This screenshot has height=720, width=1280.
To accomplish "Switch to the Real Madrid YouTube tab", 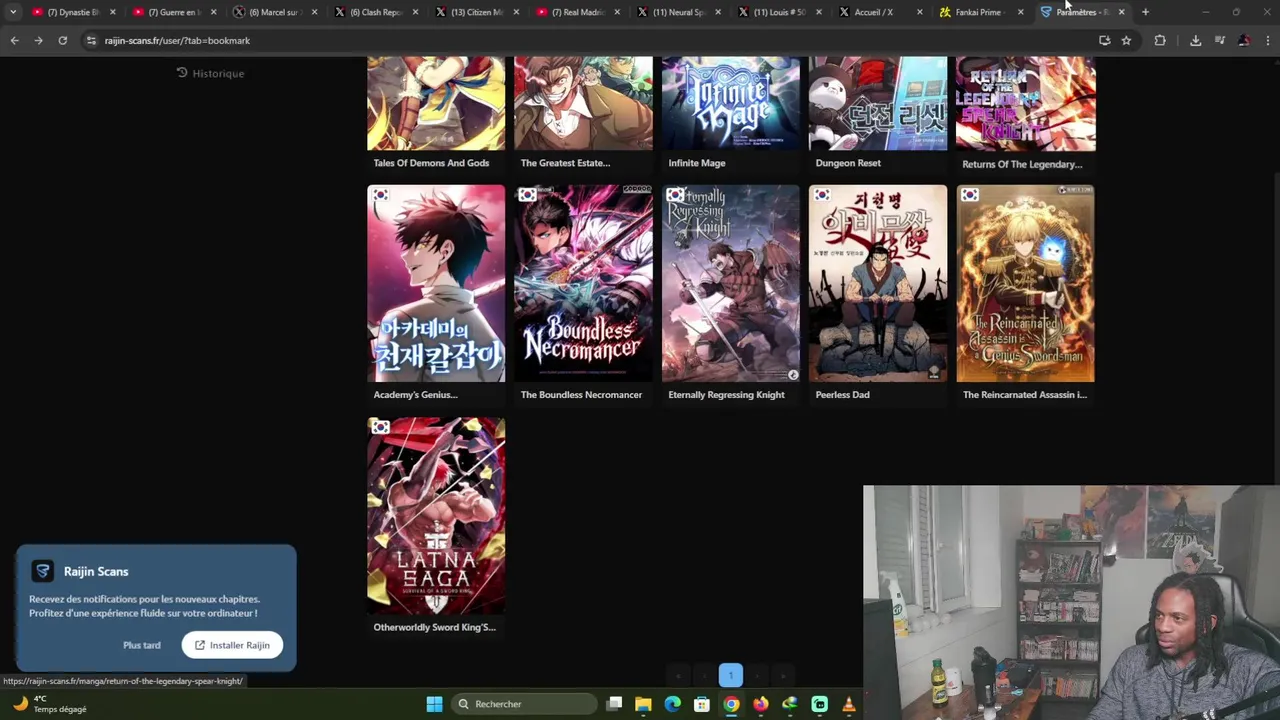I will point(577,12).
